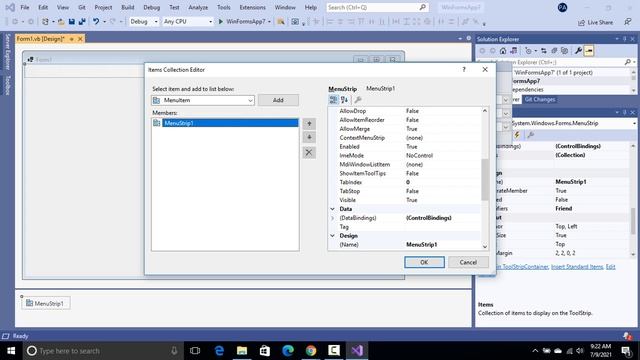
Task: Click the Enabled property value True
Action: pos(411,147)
